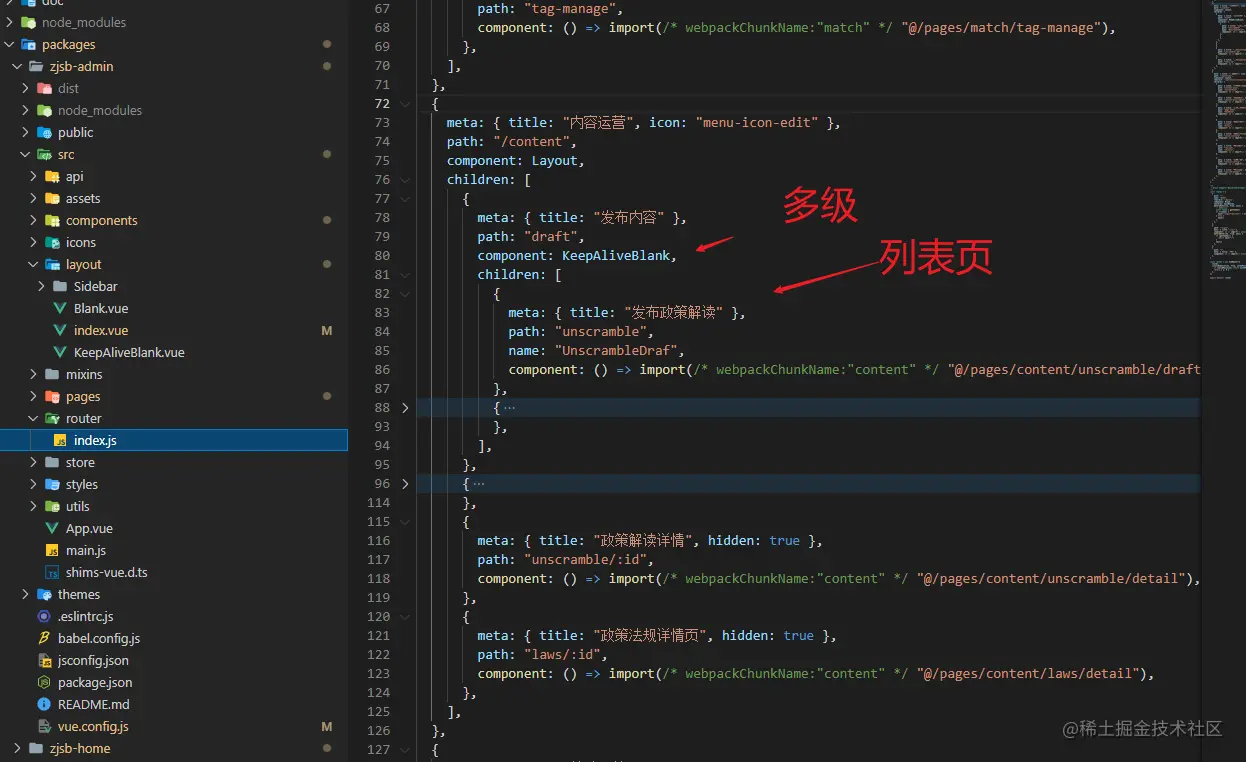The width and height of the screenshot is (1246, 762).
Task: Click the src folder icon
Action: click(44, 154)
